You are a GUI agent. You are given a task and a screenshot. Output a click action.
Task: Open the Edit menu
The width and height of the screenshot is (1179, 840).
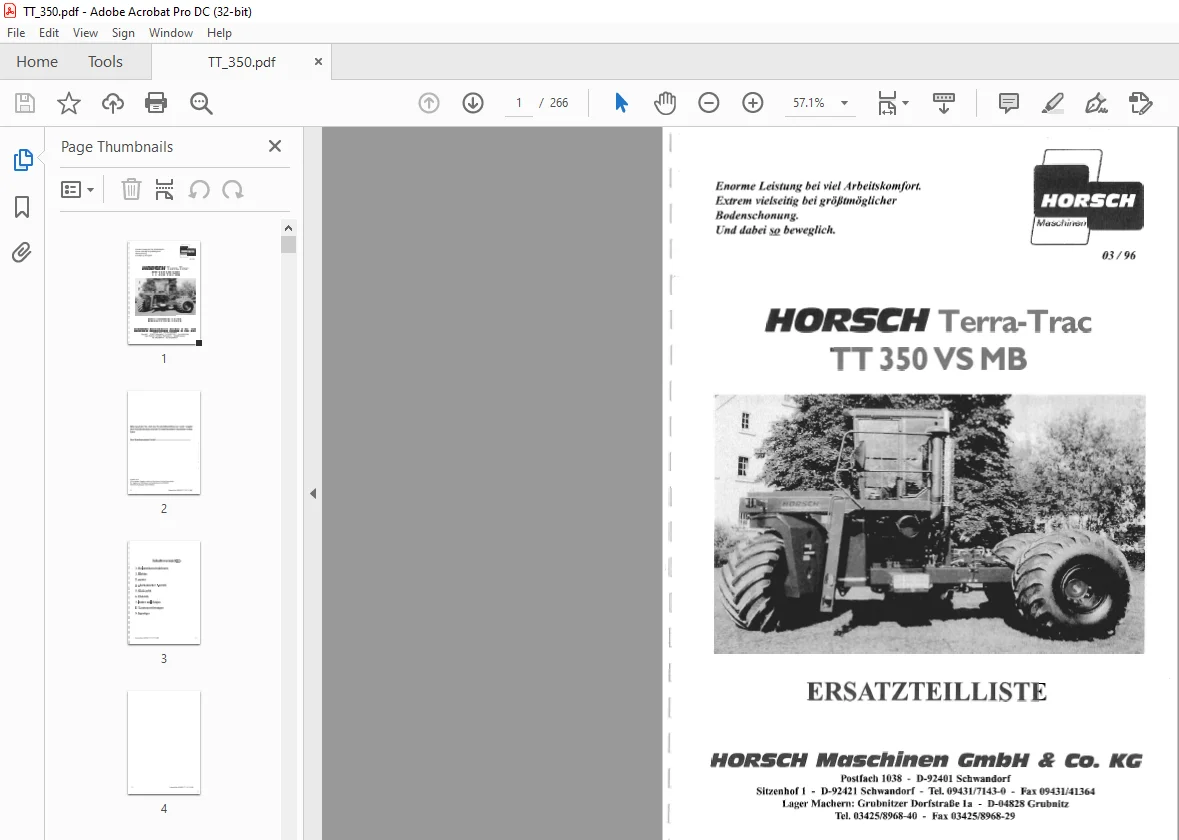[49, 33]
